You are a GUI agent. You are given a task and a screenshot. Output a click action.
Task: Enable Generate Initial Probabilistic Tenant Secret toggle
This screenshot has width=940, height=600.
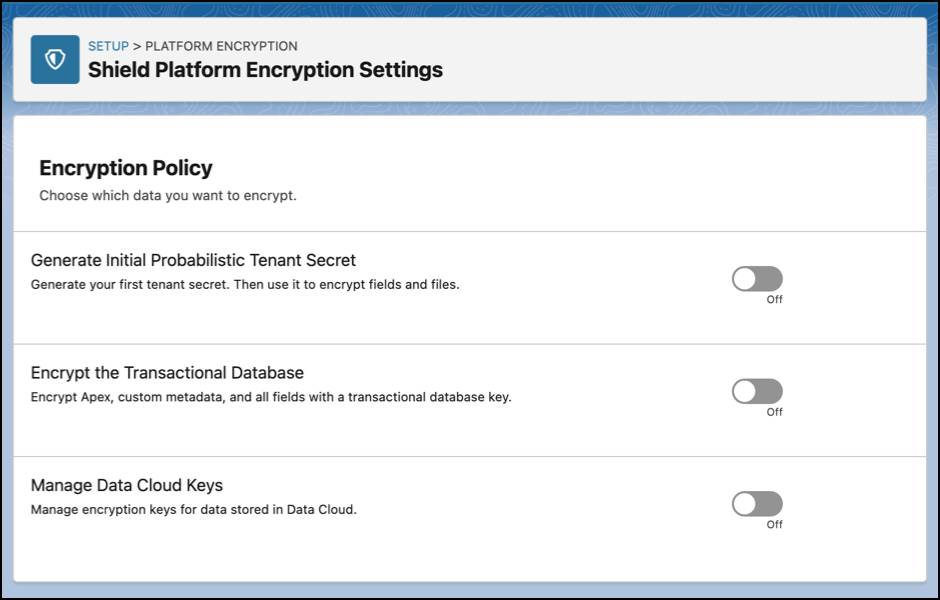point(757,279)
